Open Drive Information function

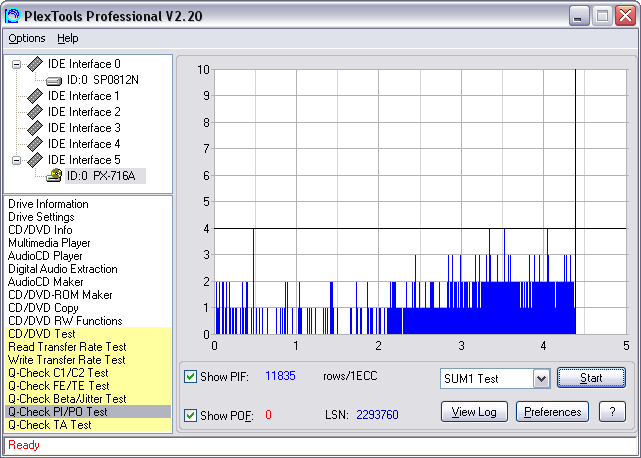click(48, 204)
